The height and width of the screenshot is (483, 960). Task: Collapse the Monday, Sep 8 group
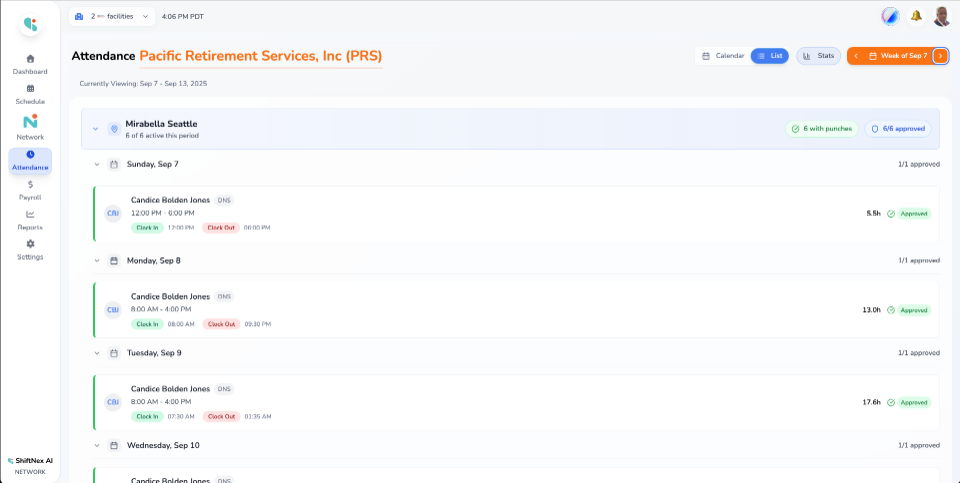point(97,261)
